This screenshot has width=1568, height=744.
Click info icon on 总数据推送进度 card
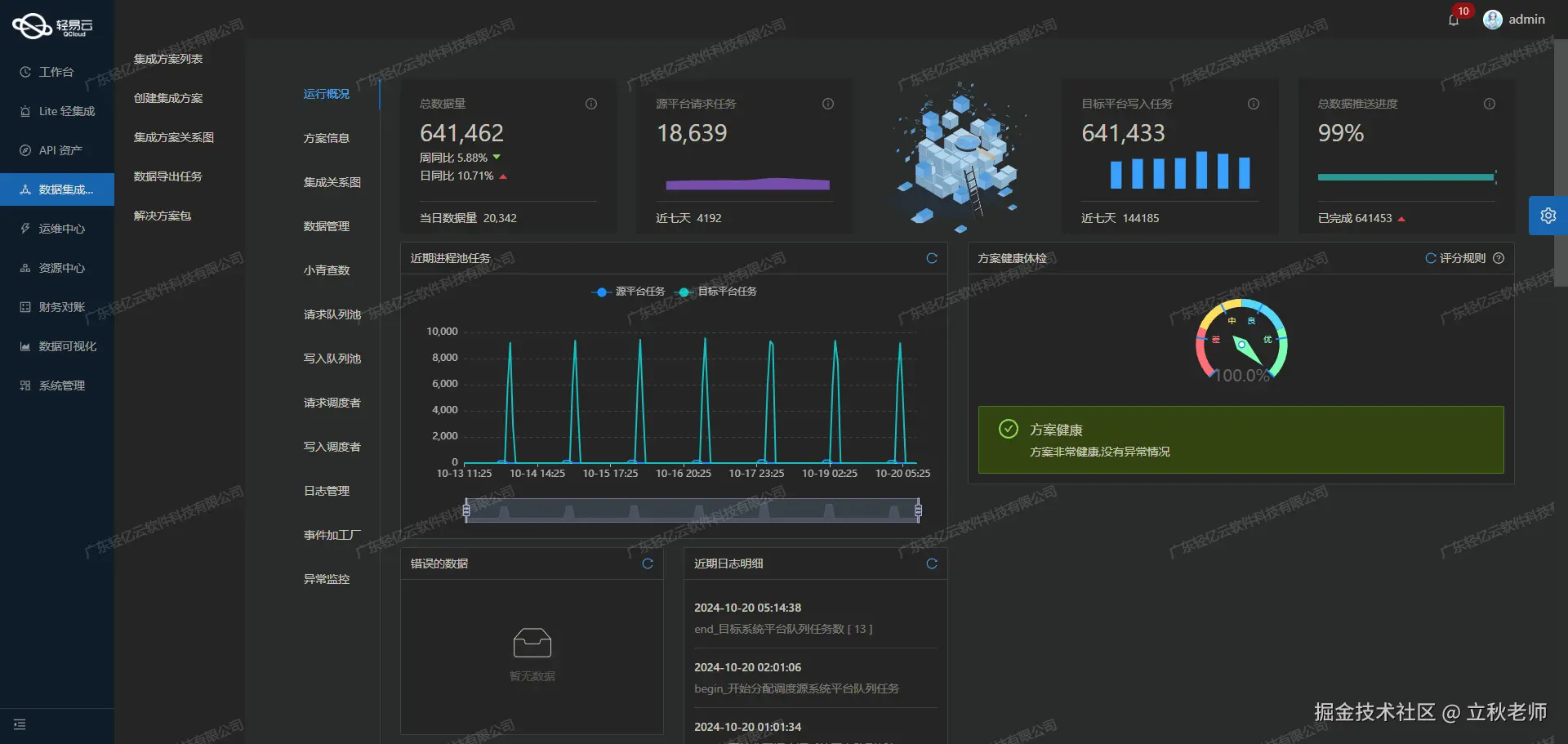point(1490,104)
